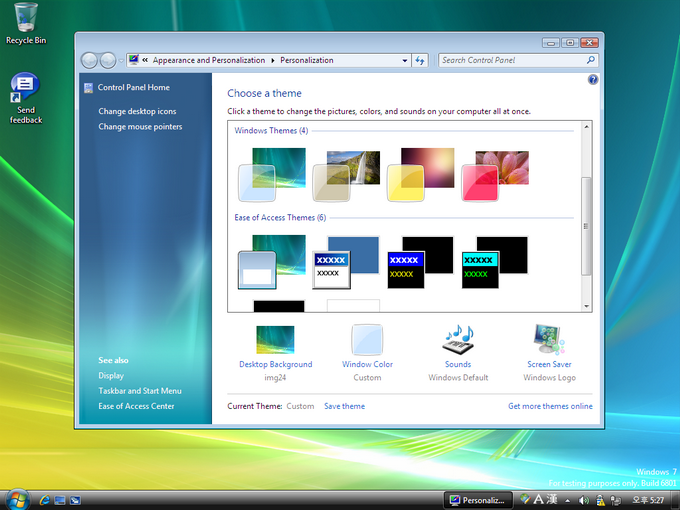This screenshot has height=510, width=680.
Task: Click the Desktop Background link text
Action: coord(276,364)
